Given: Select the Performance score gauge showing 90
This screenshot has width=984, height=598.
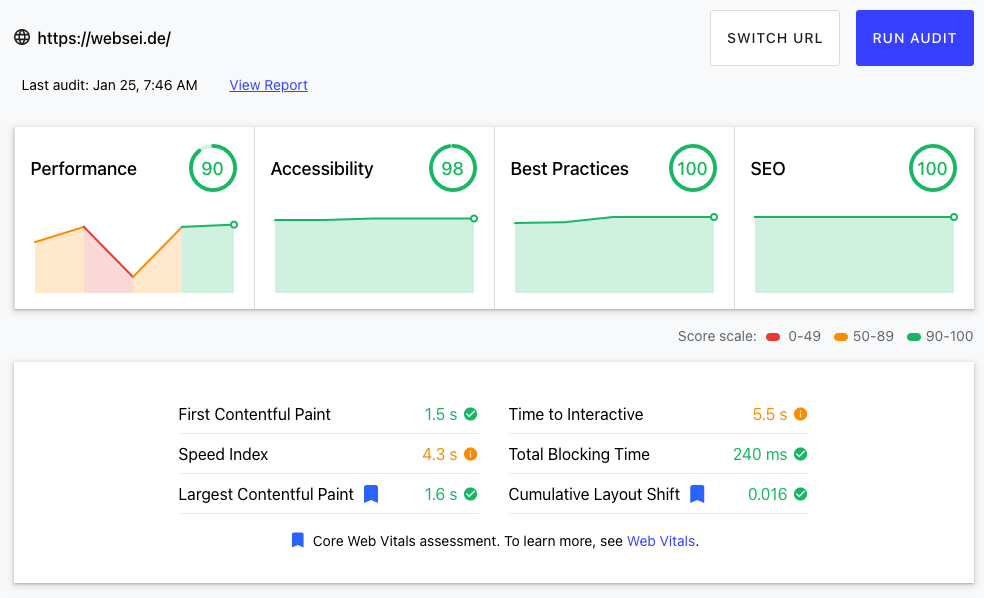Looking at the screenshot, I should pos(213,168).
